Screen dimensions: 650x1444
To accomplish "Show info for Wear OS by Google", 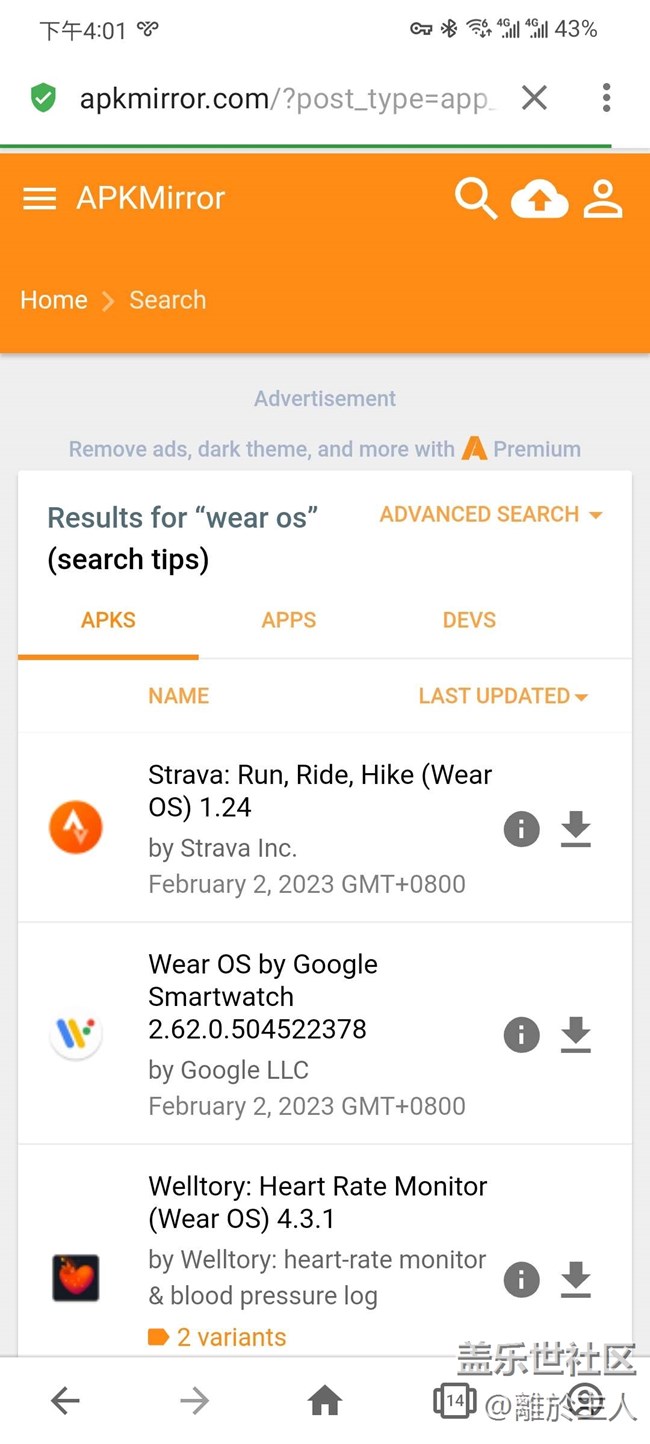I will [521, 1035].
